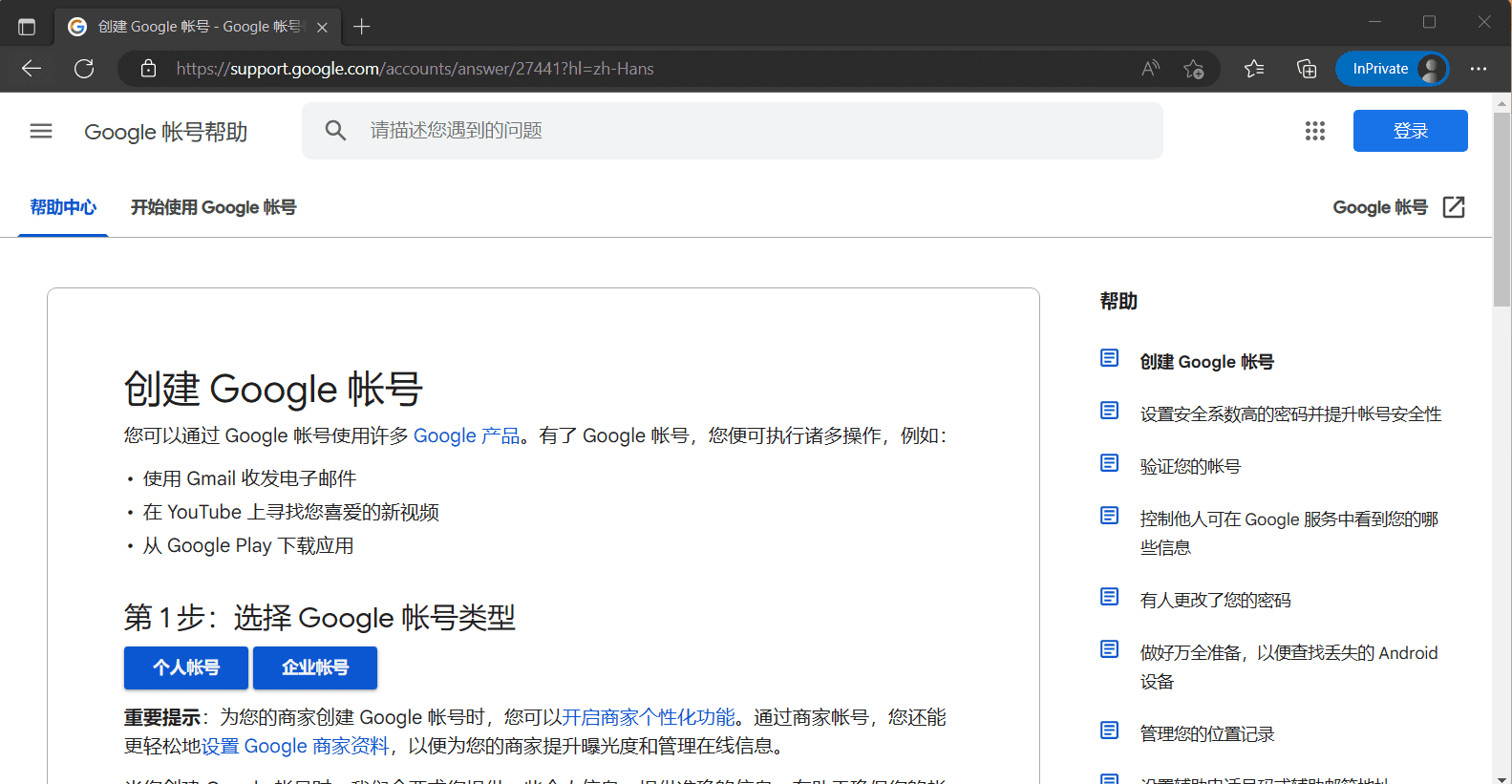
Task: Switch to 开始使用 Google 帐号 tab
Action: 213,207
